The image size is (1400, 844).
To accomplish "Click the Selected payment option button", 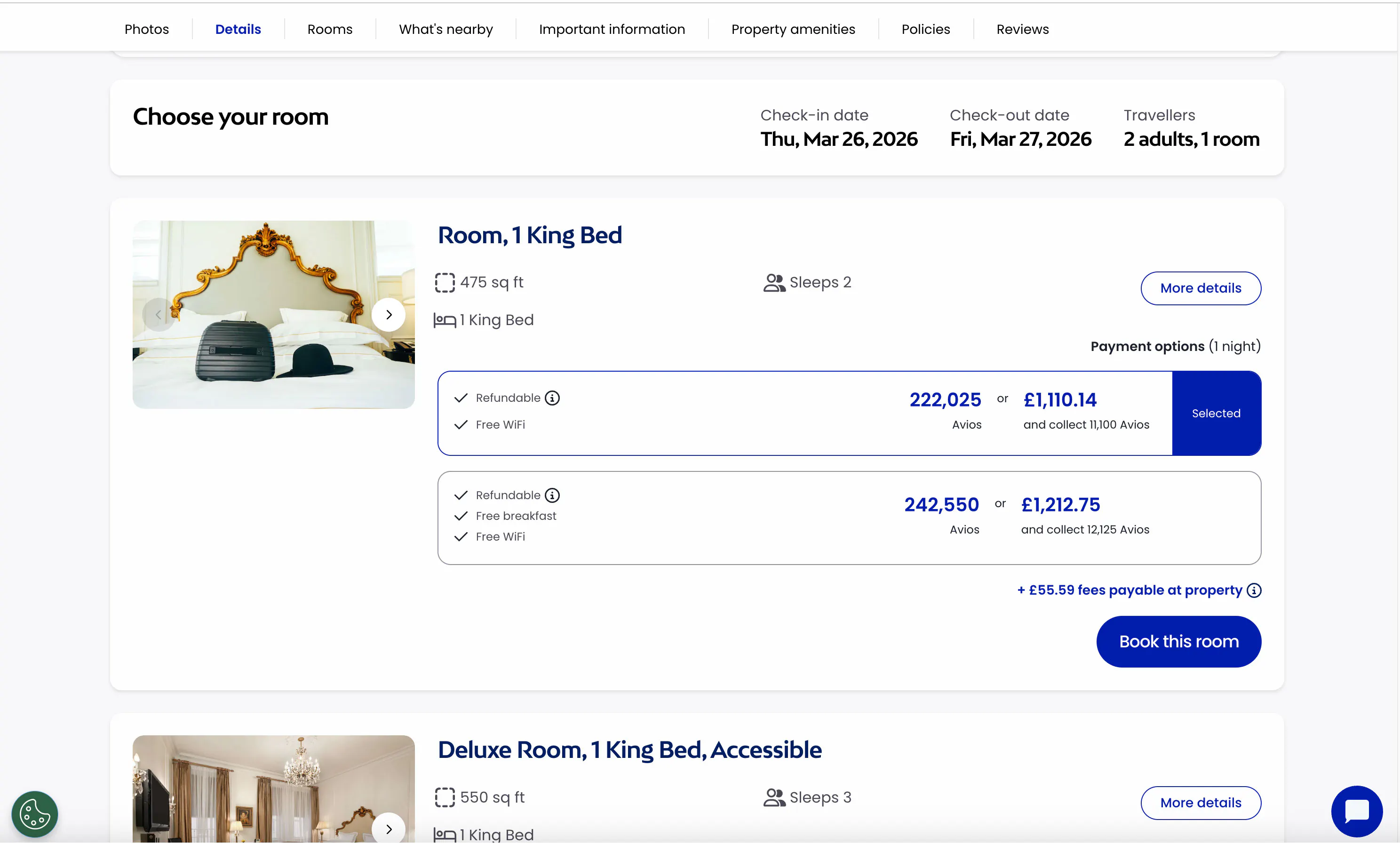I will 1216,413.
